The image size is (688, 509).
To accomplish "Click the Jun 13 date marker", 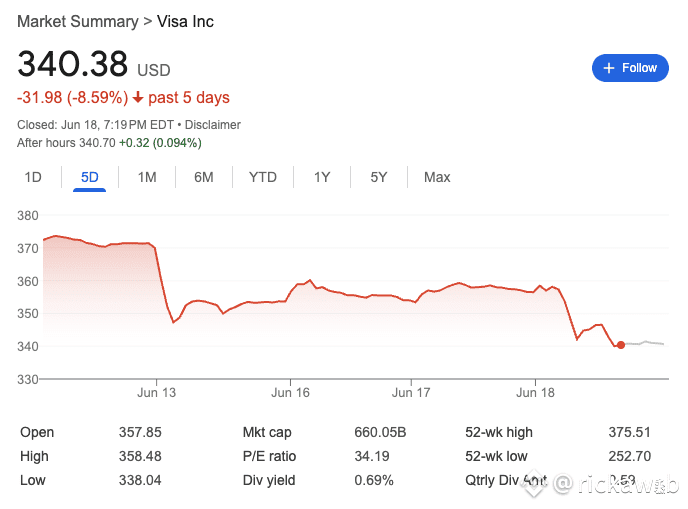I will tap(156, 392).
